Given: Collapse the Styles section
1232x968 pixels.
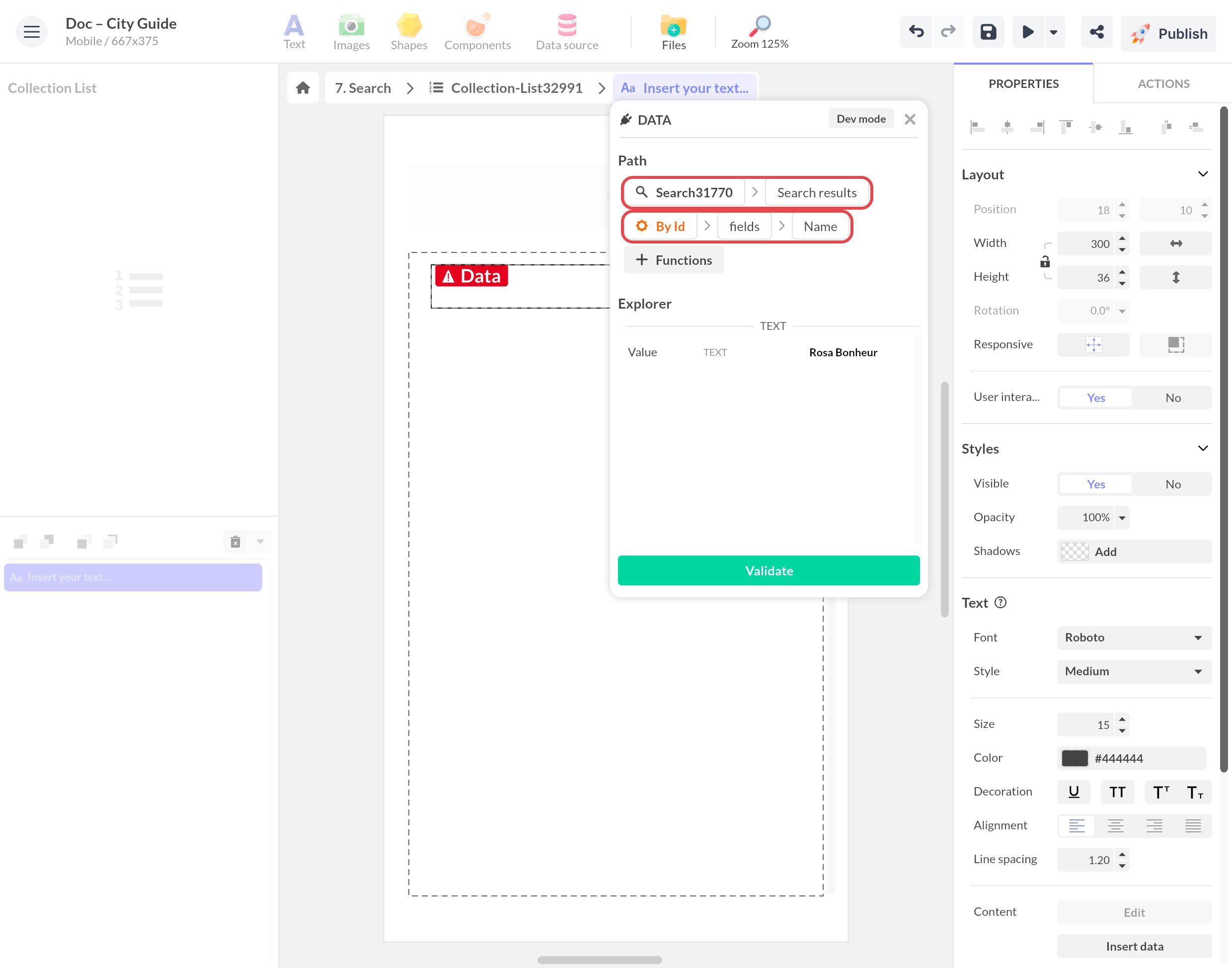Looking at the screenshot, I should click(1203, 448).
